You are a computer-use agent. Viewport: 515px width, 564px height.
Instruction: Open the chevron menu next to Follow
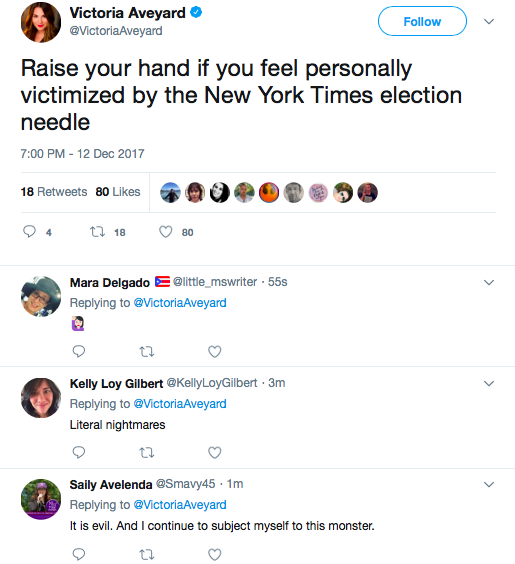pos(489,22)
